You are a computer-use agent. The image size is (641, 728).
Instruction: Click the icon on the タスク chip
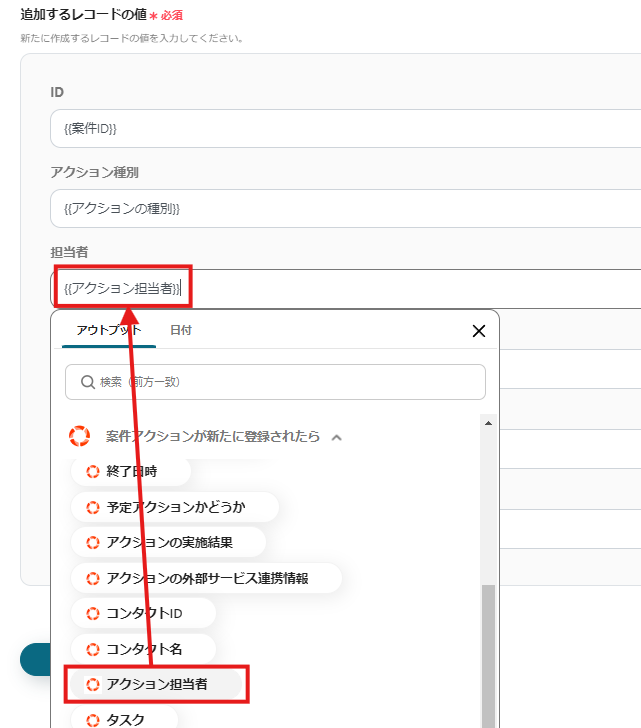pos(93,720)
